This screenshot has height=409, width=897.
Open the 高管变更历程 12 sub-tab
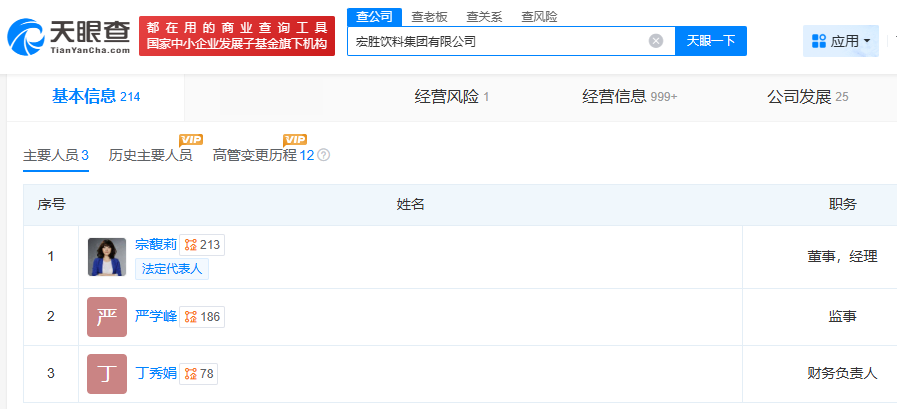coord(264,155)
